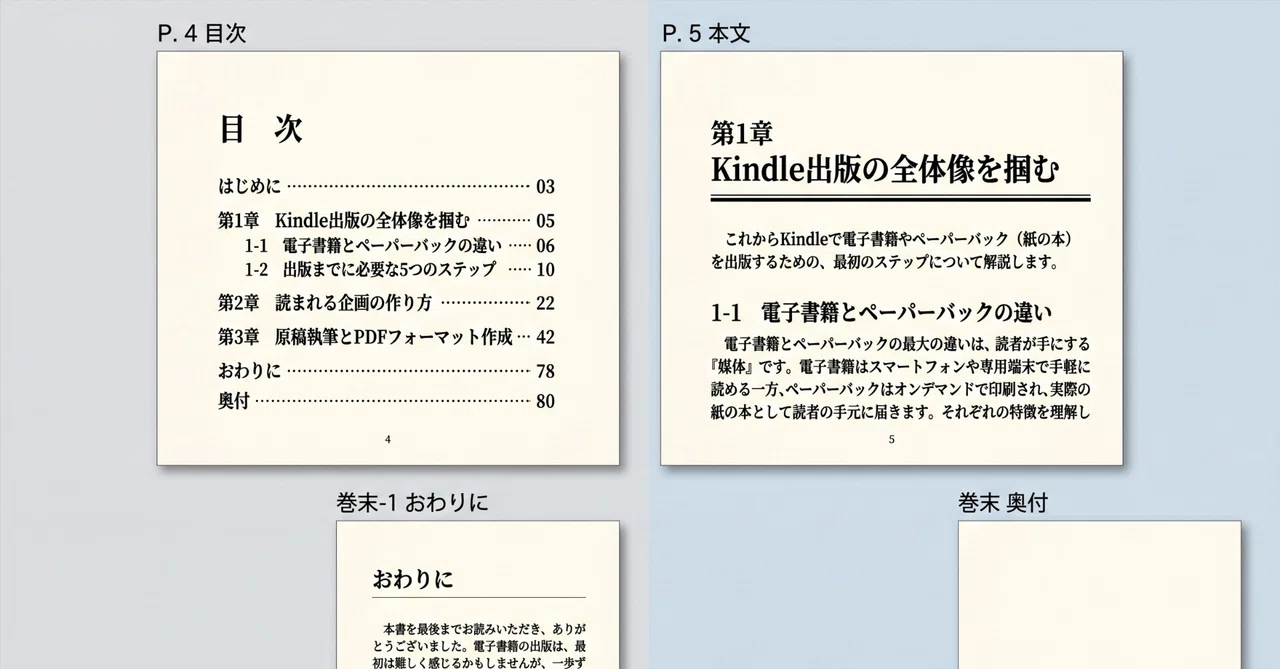The width and height of the screenshot is (1280, 669).
Task: Click page number 5 at the page bottom
Action: pyautogui.click(x=892, y=439)
